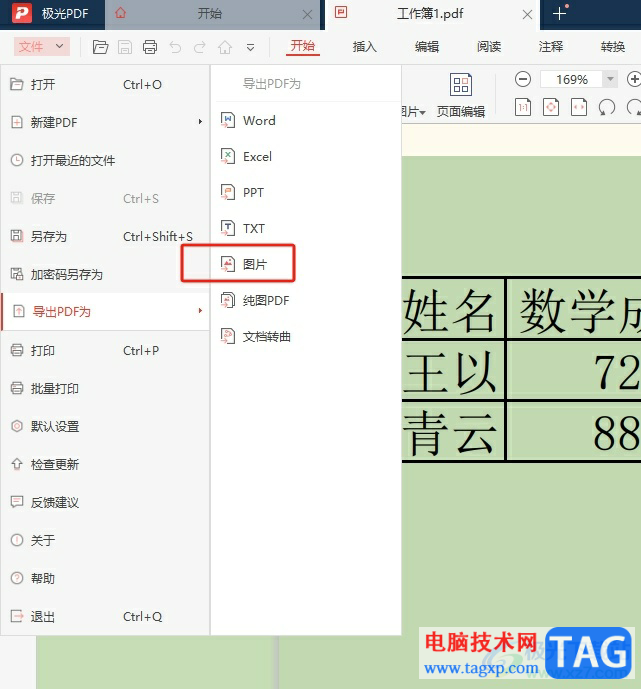Choose 加密码另存为 menu item
Image resolution: width=641 pixels, height=689 pixels.
[x=105, y=275]
